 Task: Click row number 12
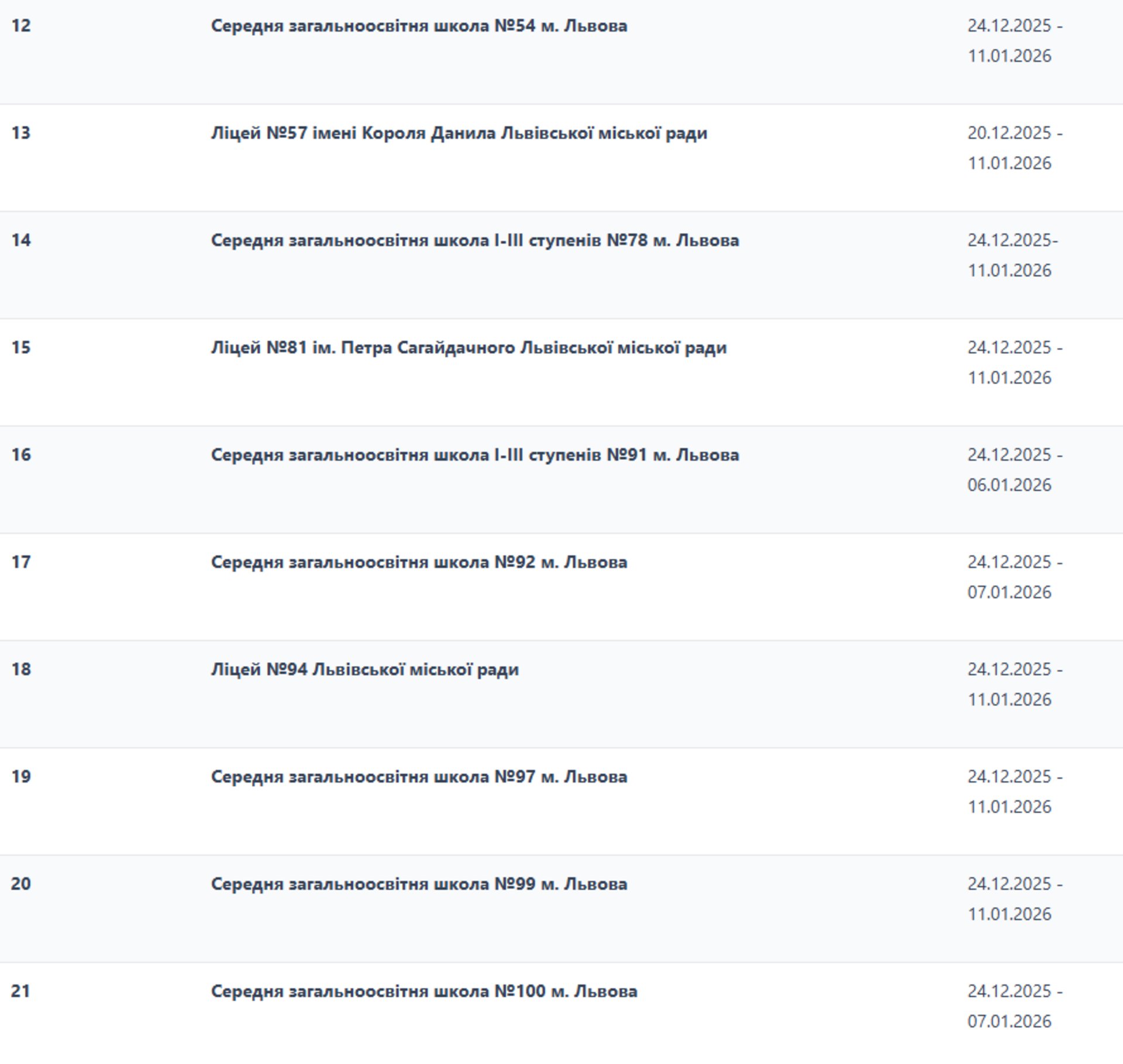click(x=21, y=26)
